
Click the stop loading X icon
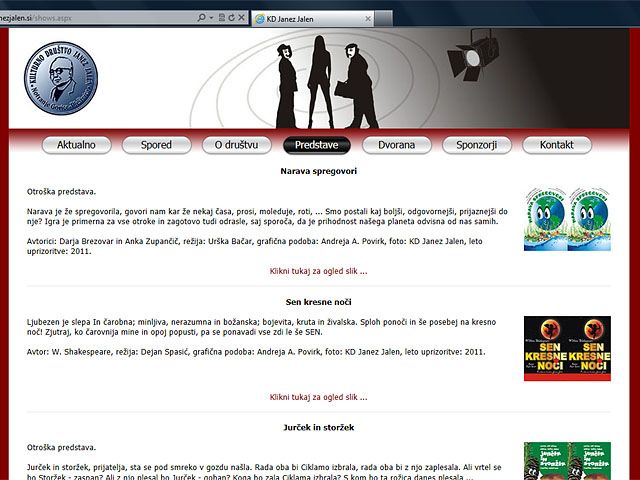(241, 18)
